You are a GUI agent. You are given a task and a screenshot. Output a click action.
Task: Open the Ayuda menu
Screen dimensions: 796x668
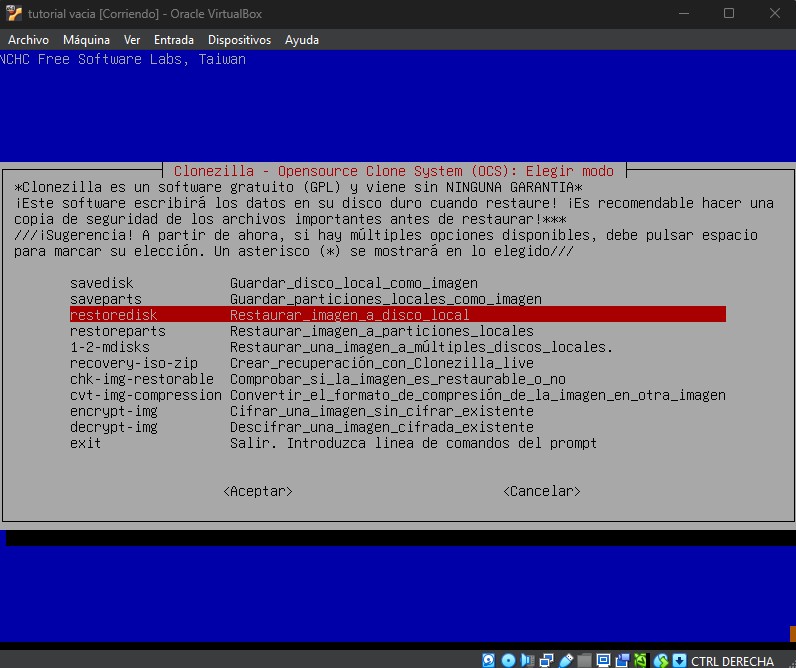click(302, 40)
